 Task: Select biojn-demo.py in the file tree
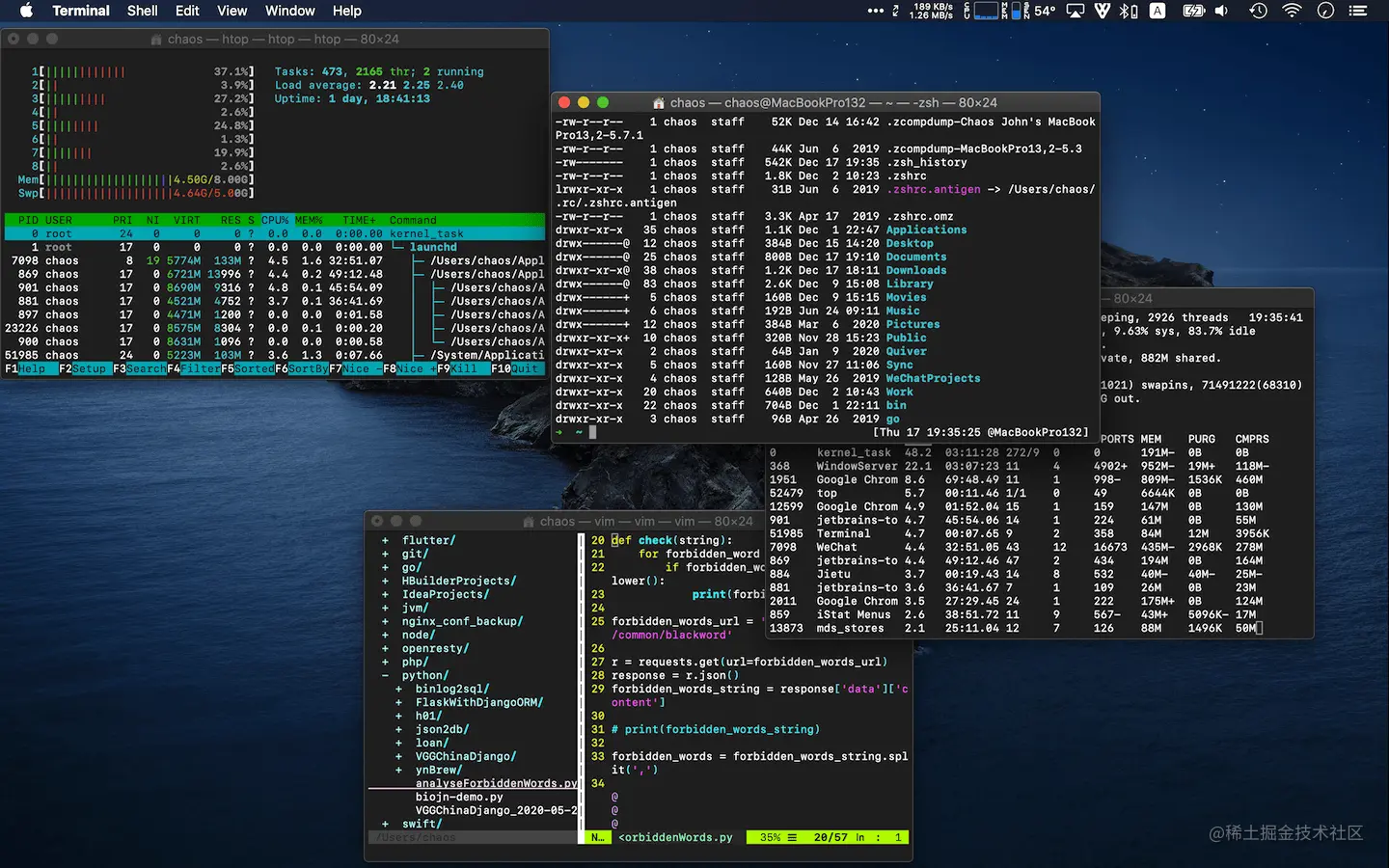tap(459, 798)
